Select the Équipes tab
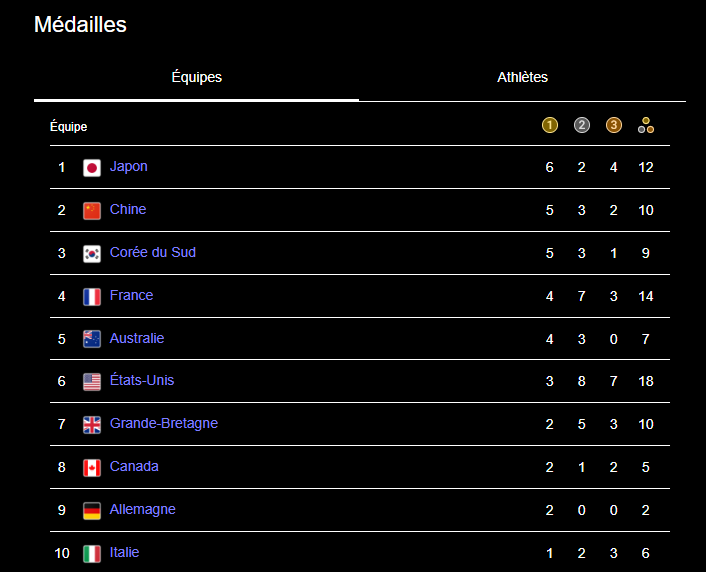 (x=196, y=78)
